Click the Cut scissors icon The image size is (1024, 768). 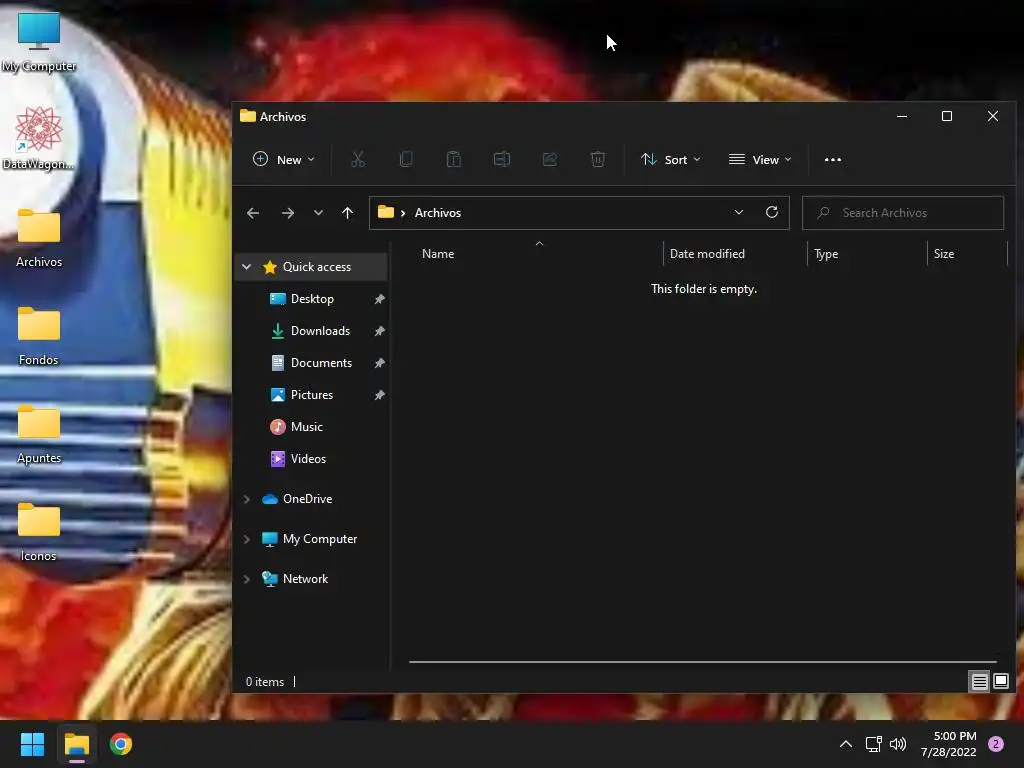[358, 159]
